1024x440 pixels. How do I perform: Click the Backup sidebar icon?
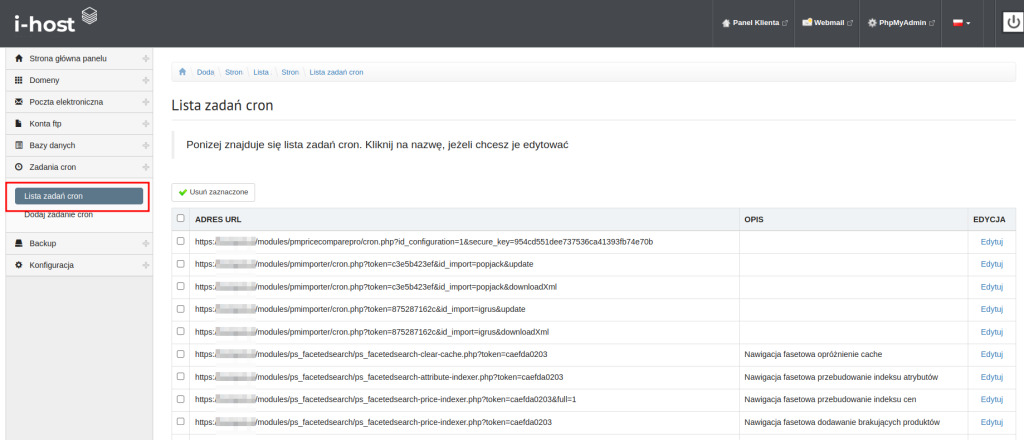(19, 243)
